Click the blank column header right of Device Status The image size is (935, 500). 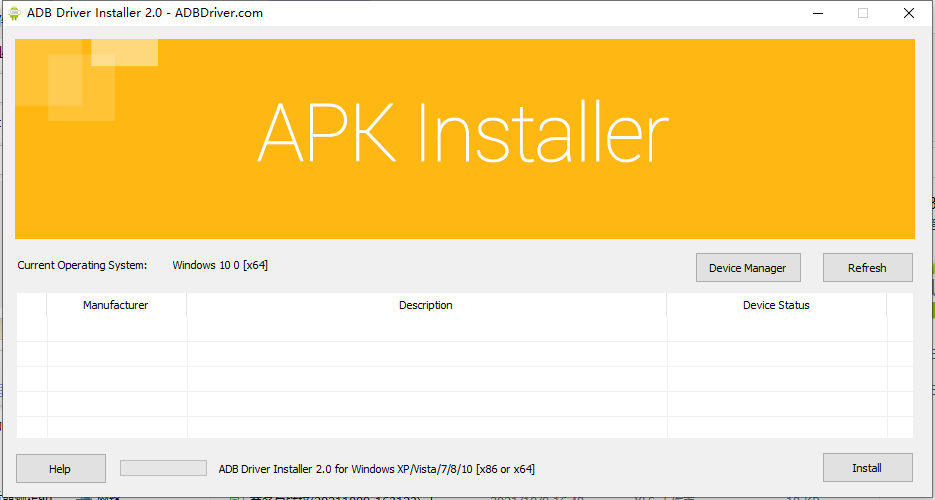pyautogui.click(x=899, y=305)
